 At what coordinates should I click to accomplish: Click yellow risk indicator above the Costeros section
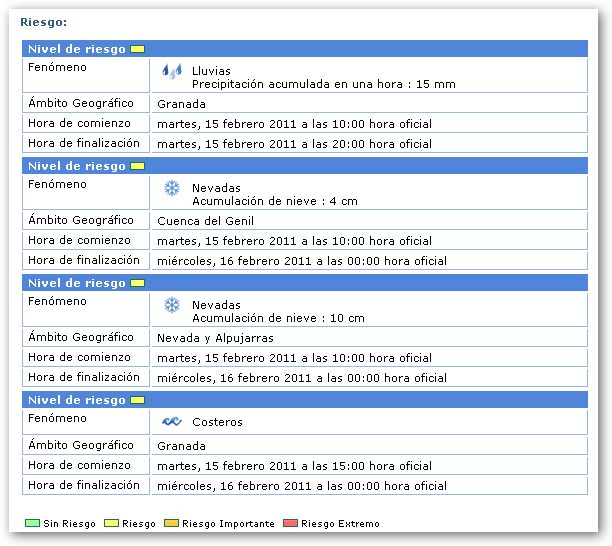138,400
